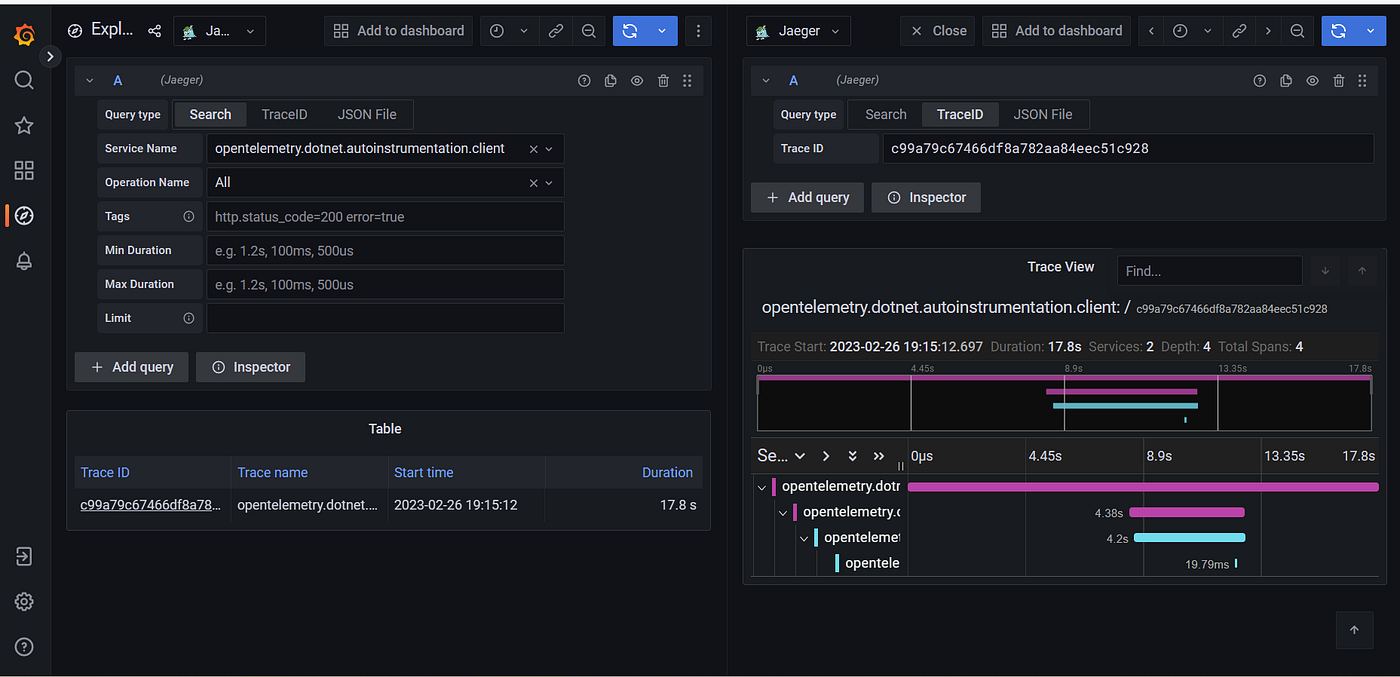Image resolution: width=1400 pixels, height=677 pixels.
Task: Open trace link c99a79c67466df8a78 in table
Action: (x=150, y=505)
